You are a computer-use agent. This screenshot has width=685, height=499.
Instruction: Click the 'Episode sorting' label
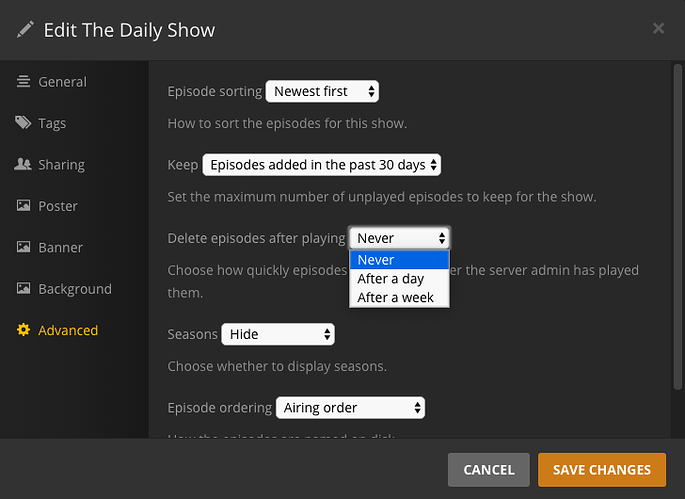coord(214,91)
